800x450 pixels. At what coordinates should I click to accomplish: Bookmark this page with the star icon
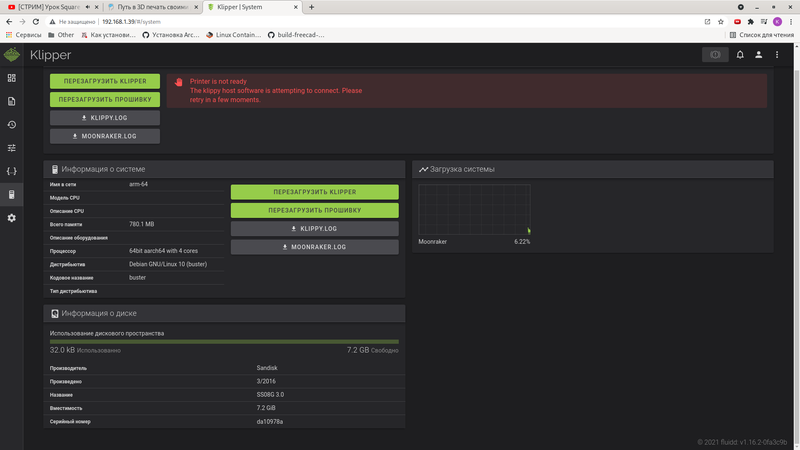[720, 21]
